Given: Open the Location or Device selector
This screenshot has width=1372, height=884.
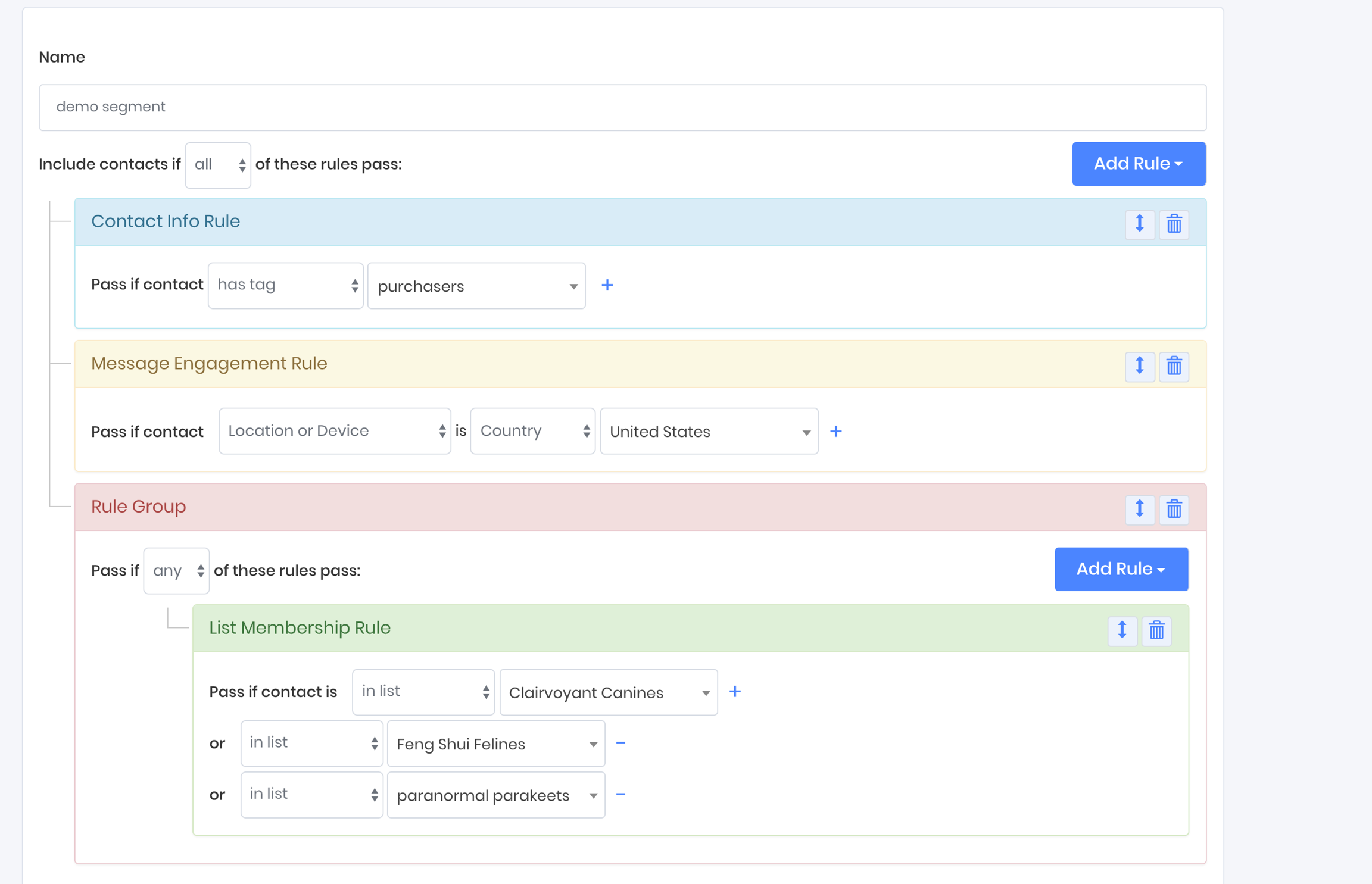Looking at the screenshot, I should (335, 432).
